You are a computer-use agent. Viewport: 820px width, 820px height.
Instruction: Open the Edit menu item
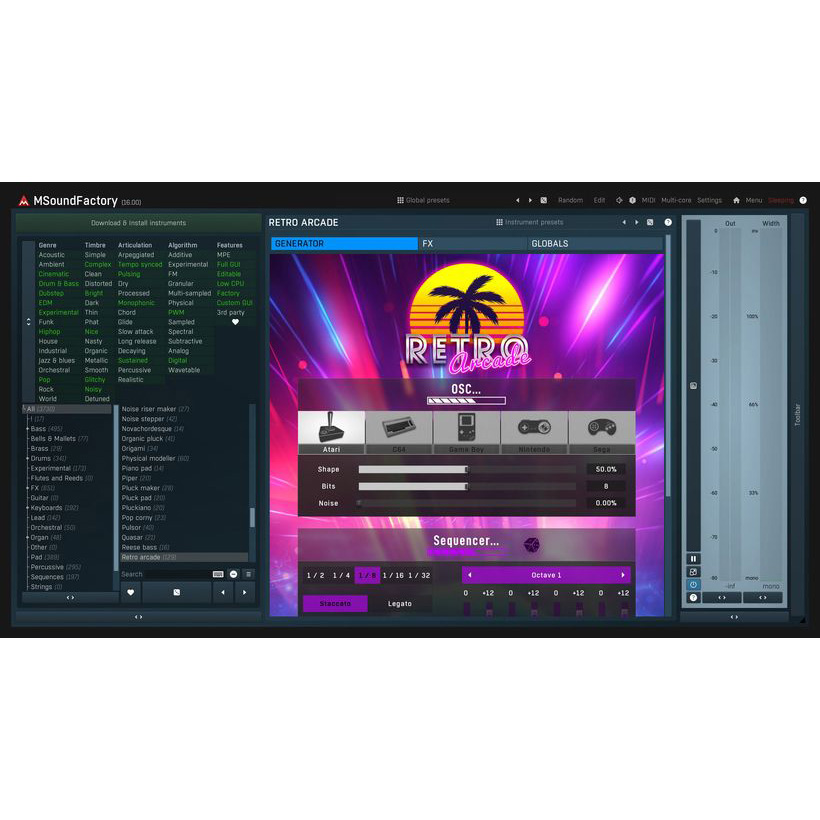pyautogui.click(x=599, y=200)
